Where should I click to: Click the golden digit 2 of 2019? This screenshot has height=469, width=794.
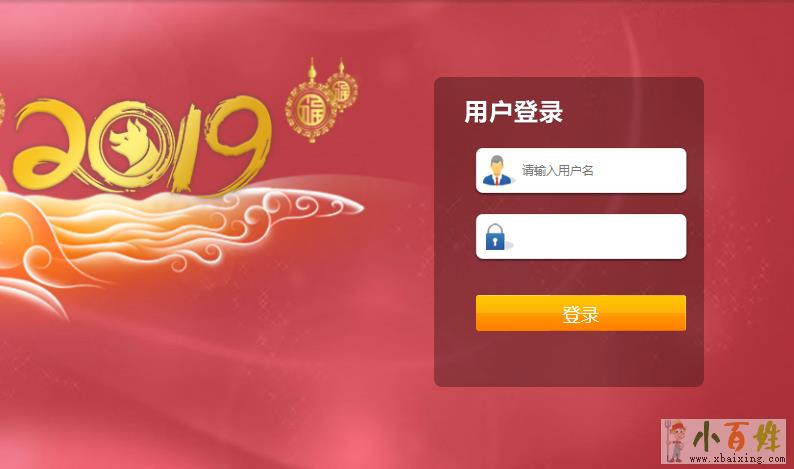(x=51, y=145)
